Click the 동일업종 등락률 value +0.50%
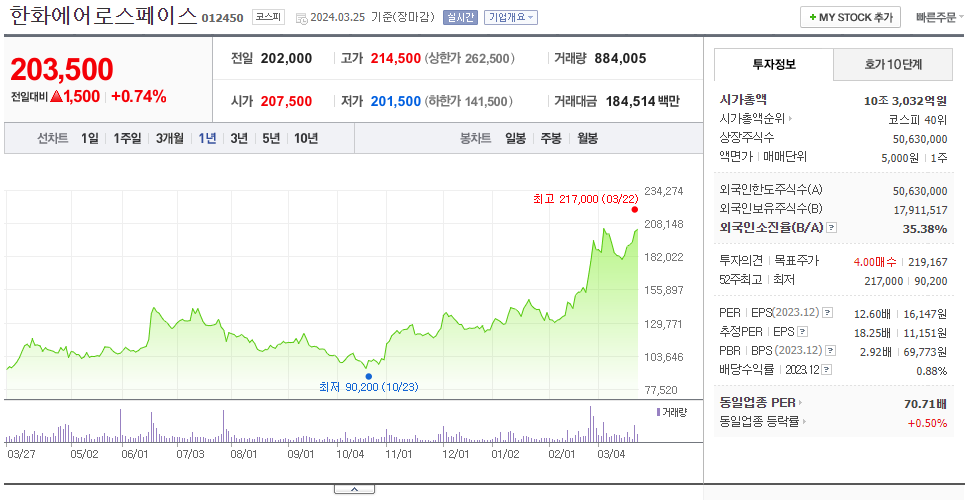This screenshot has width=968, height=500. click(x=927, y=423)
